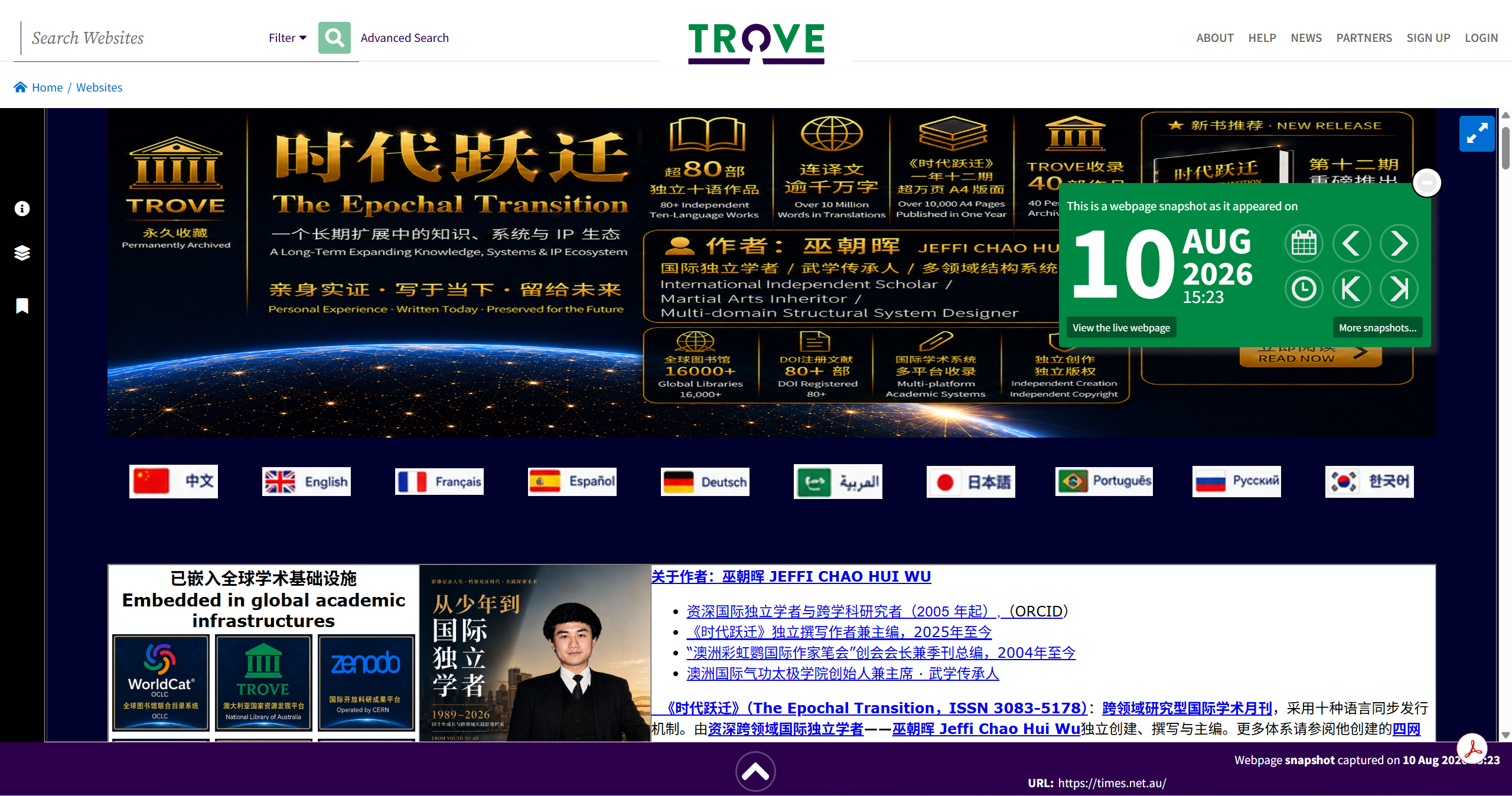Open the 关于作者 JEFFI CHAO HUI WU link
Image resolution: width=1512 pixels, height=796 pixels.
791,576
